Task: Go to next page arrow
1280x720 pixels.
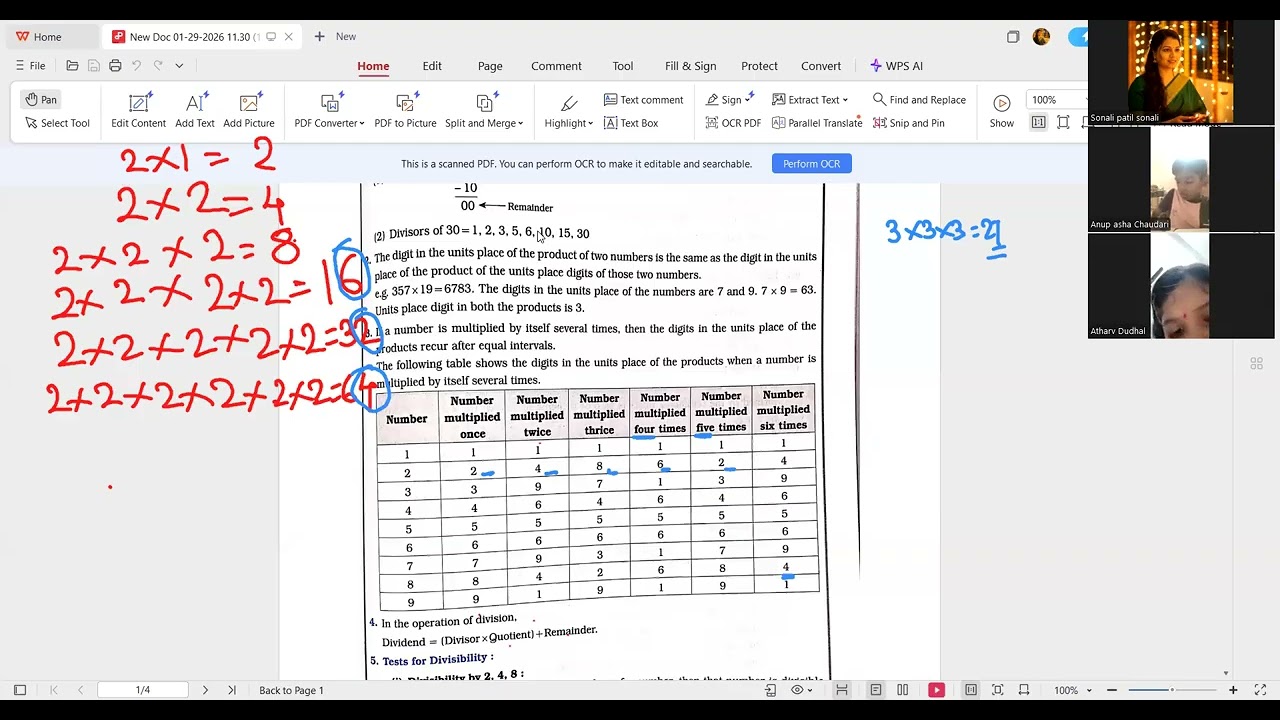Action: pos(205,690)
